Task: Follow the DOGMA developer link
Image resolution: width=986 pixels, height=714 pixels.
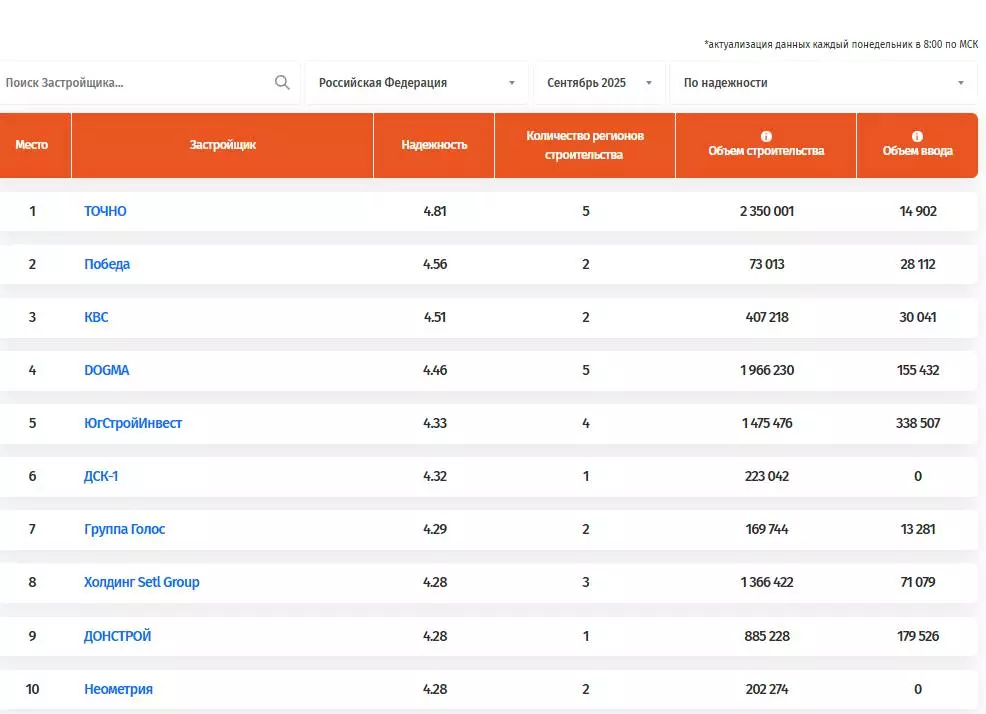Action: click(106, 370)
